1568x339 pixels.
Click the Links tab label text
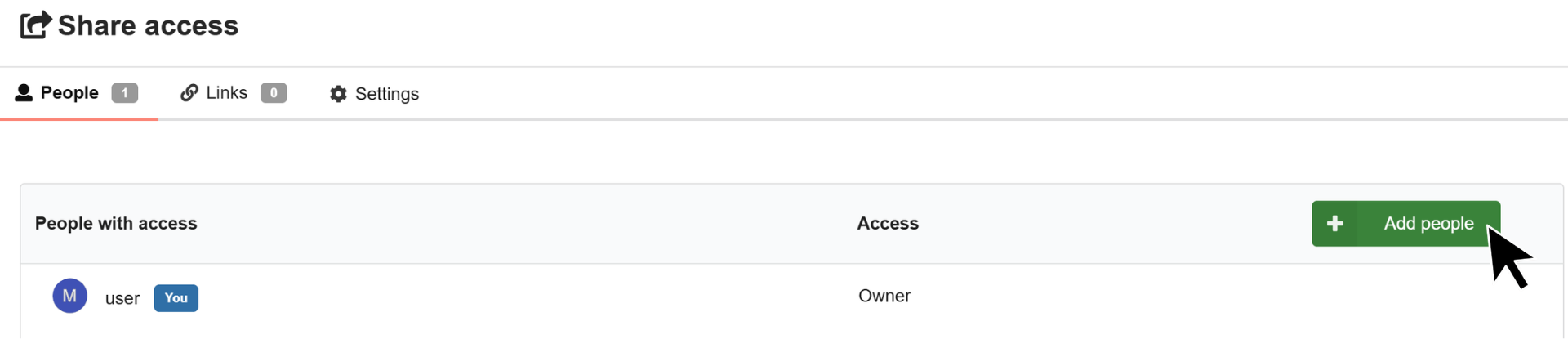[227, 93]
